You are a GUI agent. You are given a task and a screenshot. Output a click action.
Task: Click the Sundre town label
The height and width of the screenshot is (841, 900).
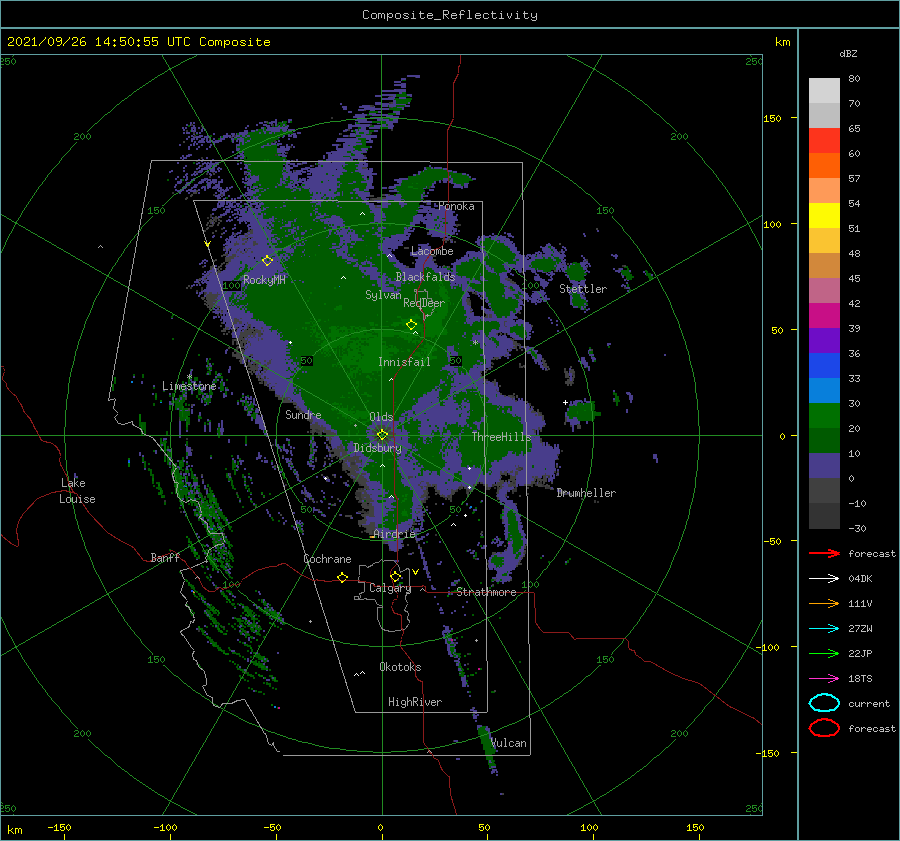303,414
